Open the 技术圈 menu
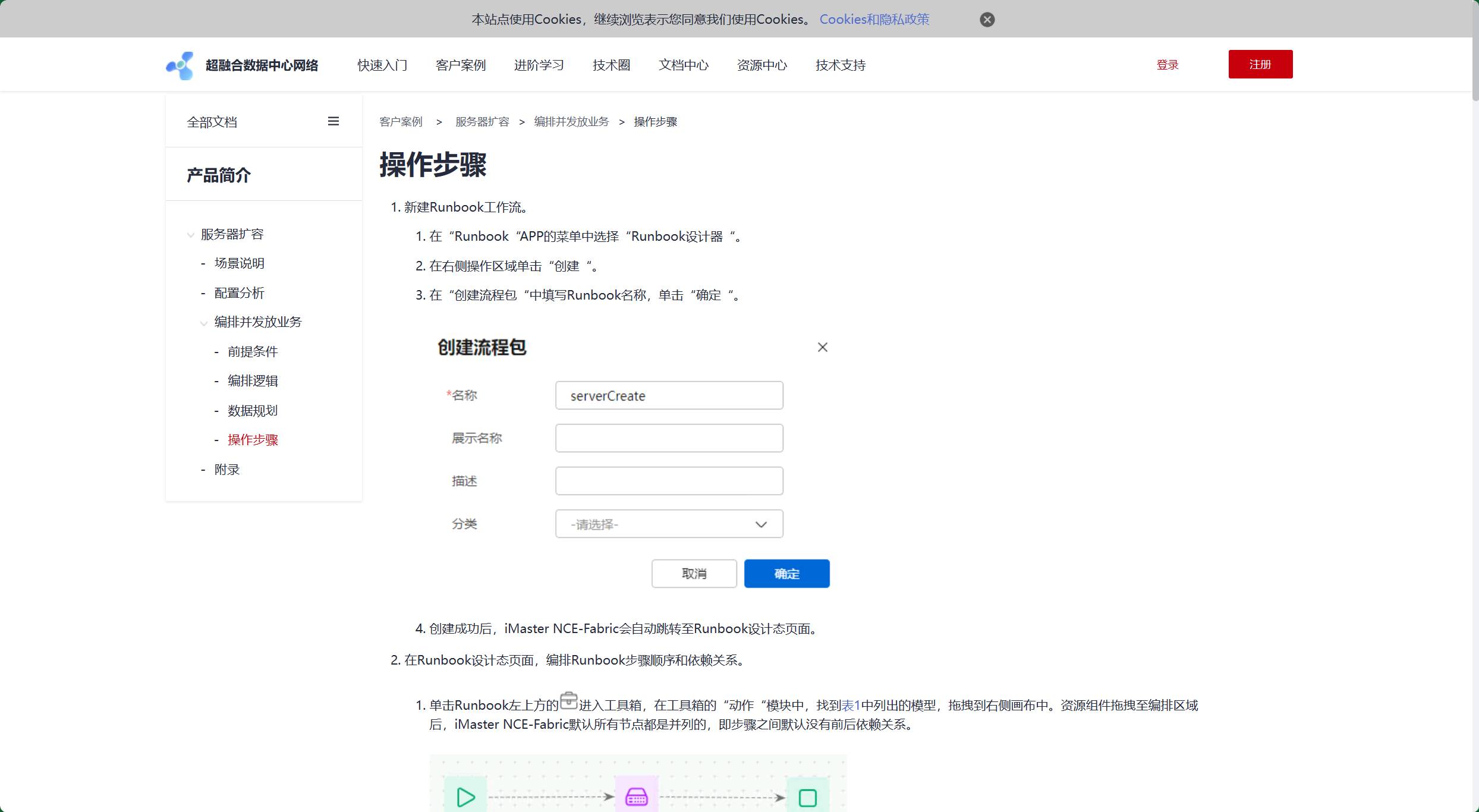The height and width of the screenshot is (812, 1479). [x=611, y=65]
